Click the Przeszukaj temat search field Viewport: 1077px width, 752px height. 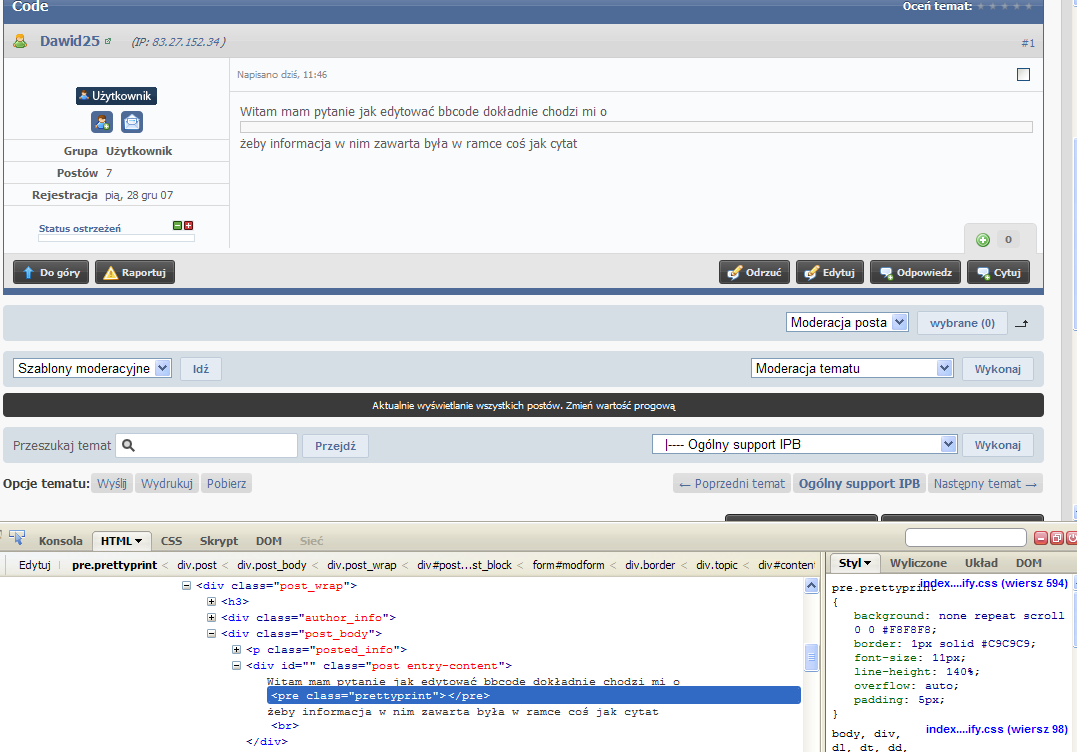(x=216, y=446)
